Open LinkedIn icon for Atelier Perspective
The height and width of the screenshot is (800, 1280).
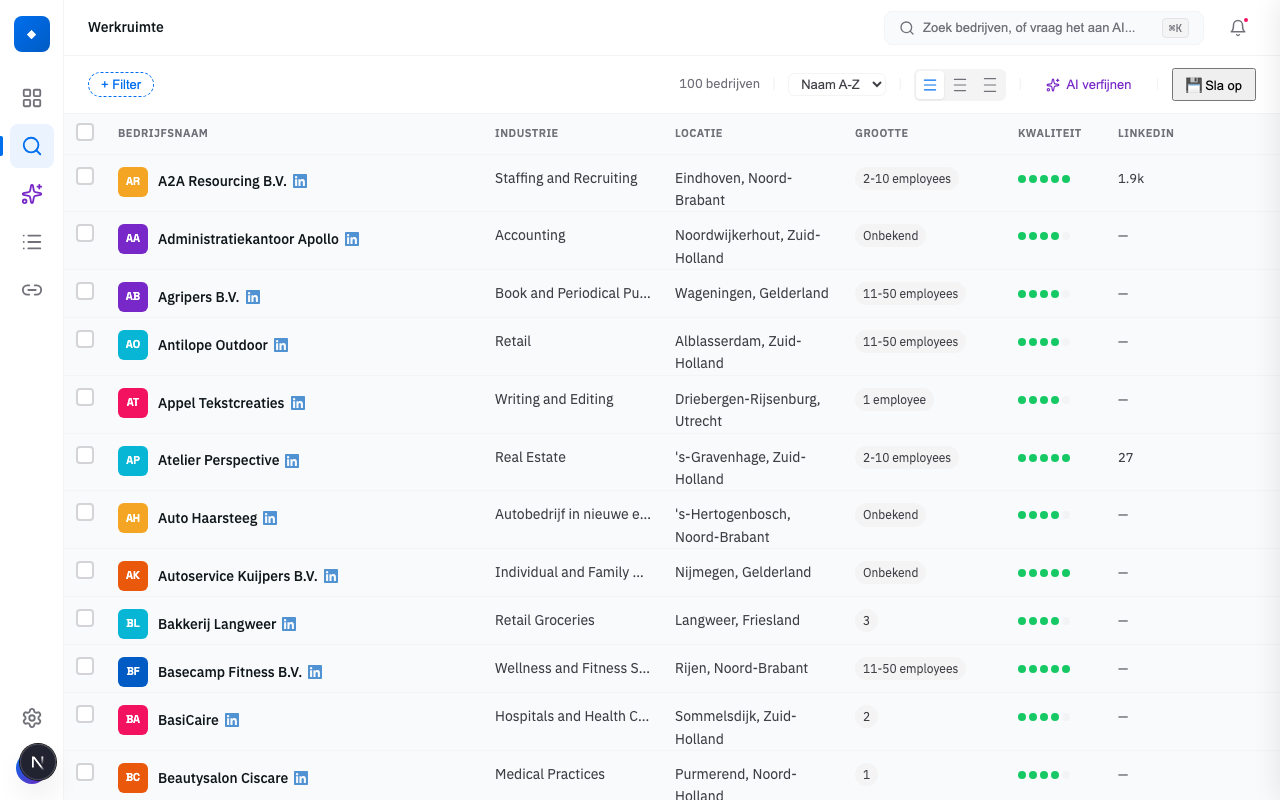[x=292, y=461]
